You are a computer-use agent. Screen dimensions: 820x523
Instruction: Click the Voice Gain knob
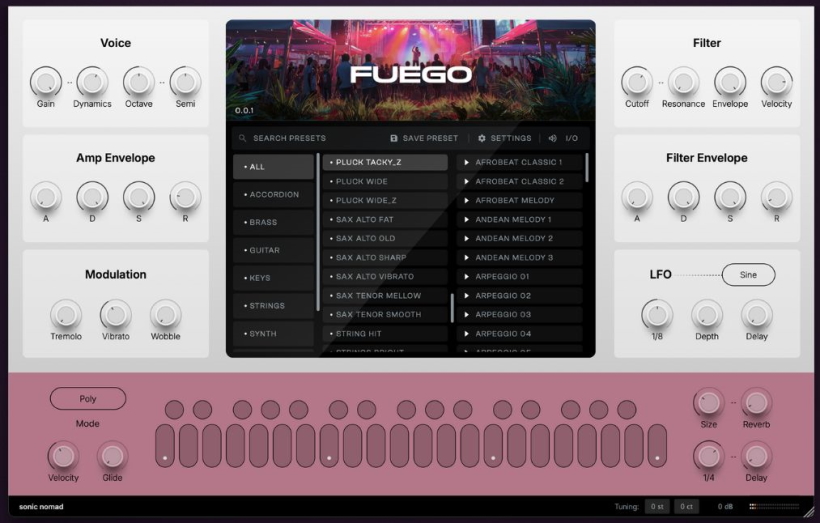coord(45,82)
